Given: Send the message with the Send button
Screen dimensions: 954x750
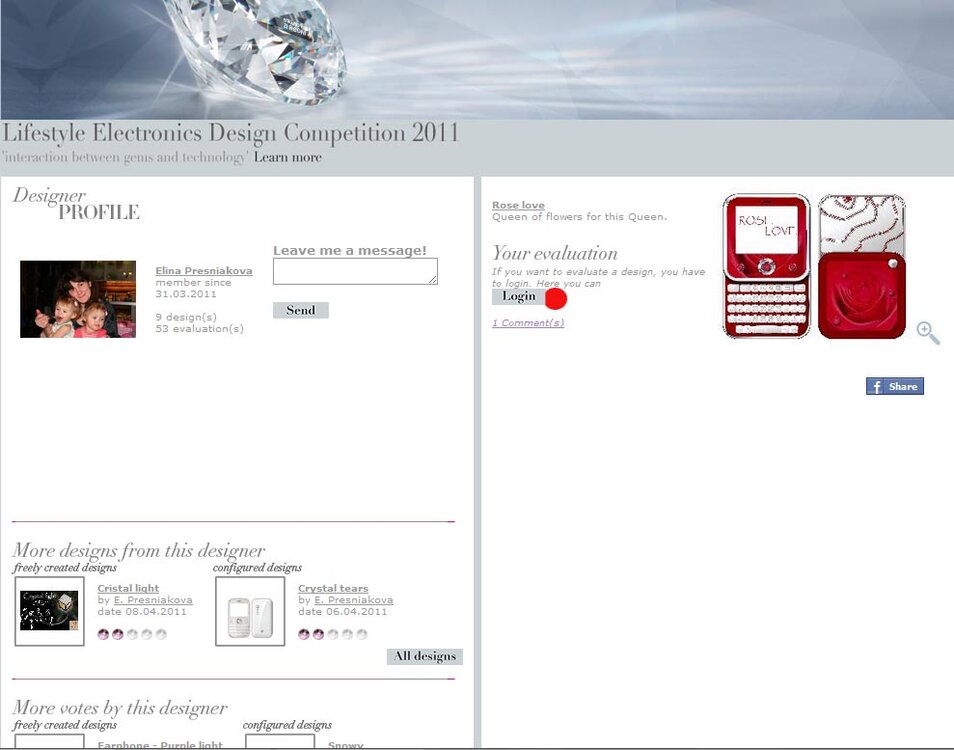Looking at the screenshot, I should coord(301,310).
